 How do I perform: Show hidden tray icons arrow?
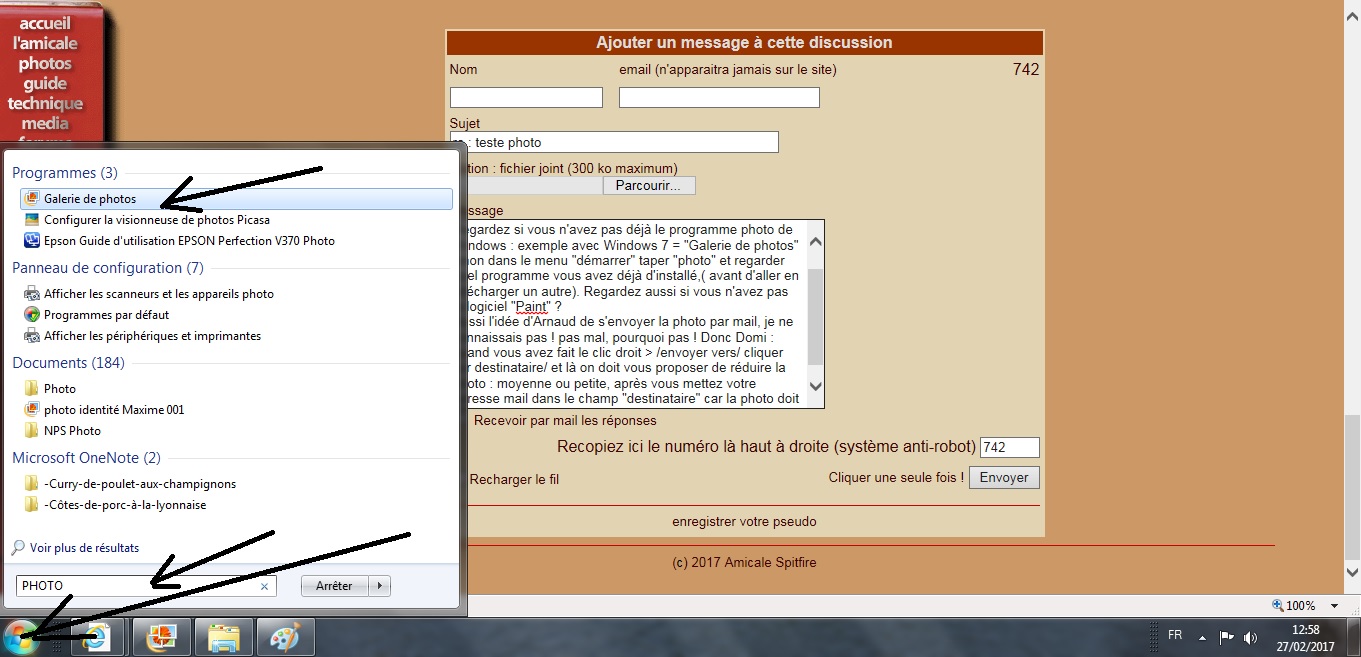click(x=1201, y=637)
